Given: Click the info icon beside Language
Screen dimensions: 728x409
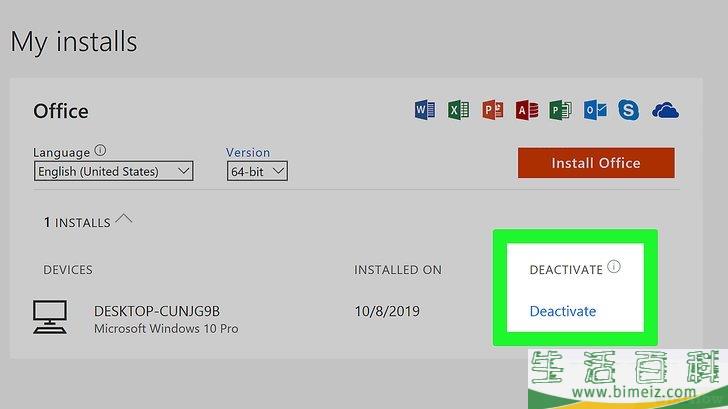Looking at the screenshot, I should (x=100, y=150).
